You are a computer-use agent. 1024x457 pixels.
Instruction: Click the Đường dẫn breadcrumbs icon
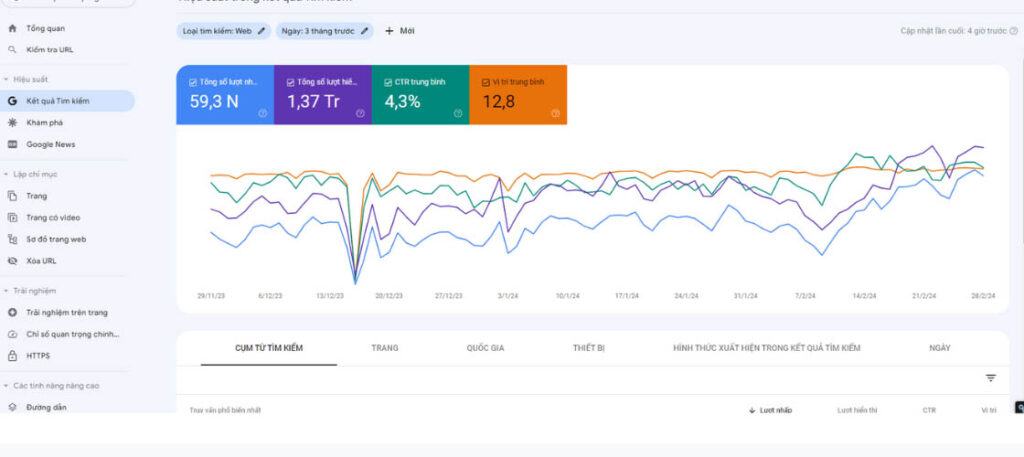pos(12,407)
